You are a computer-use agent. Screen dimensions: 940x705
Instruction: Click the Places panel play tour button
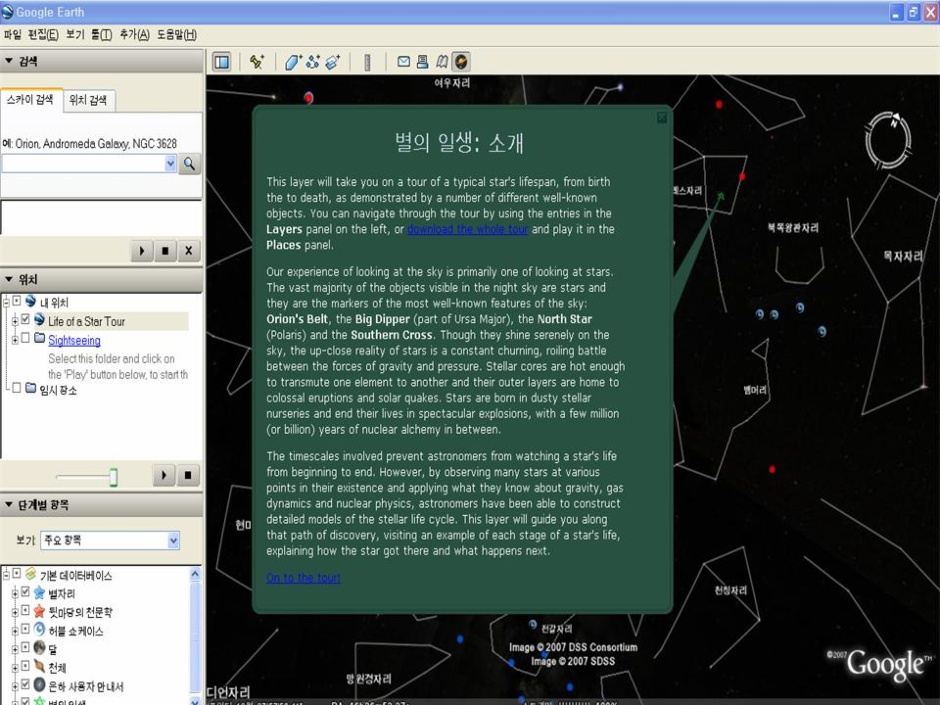[164, 475]
